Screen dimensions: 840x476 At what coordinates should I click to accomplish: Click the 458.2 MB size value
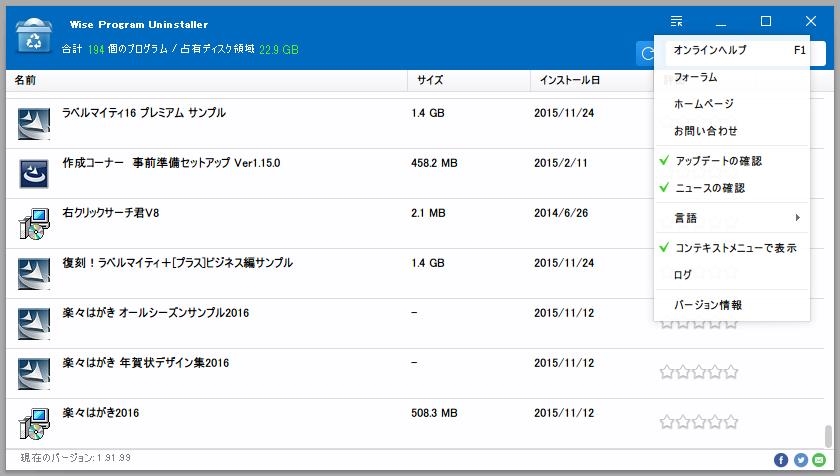(434, 163)
